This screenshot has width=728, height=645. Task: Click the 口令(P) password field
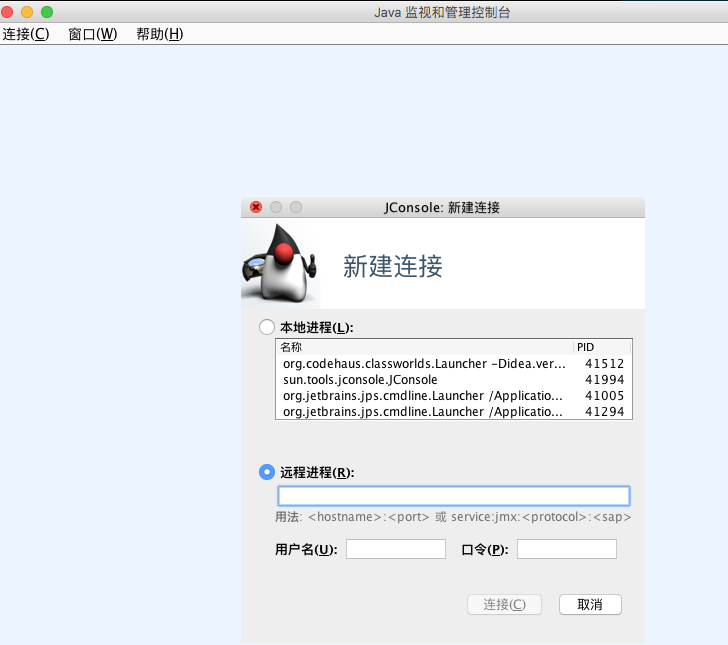tap(567, 549)
